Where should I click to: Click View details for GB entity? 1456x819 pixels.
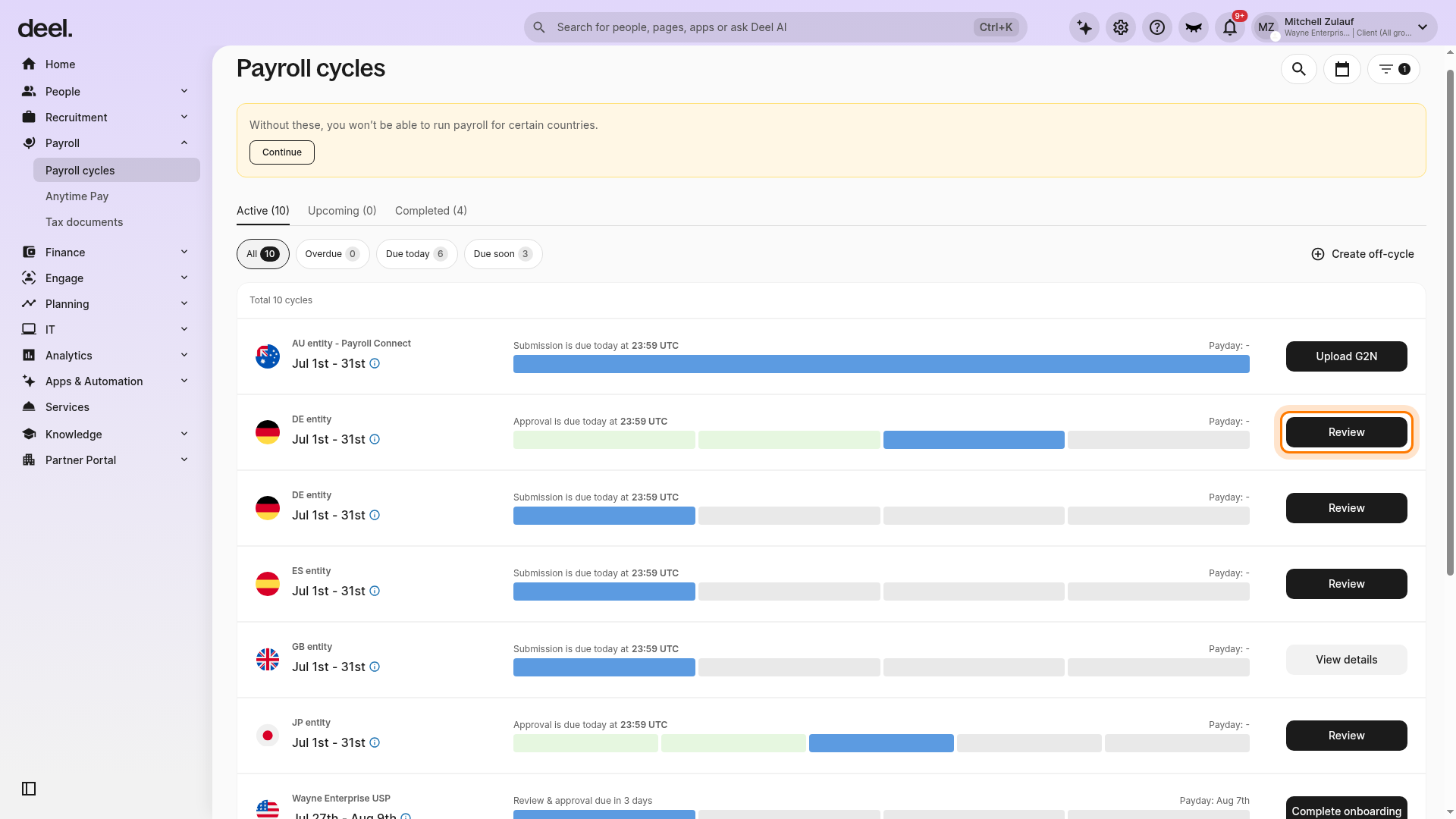point(1347,660)
